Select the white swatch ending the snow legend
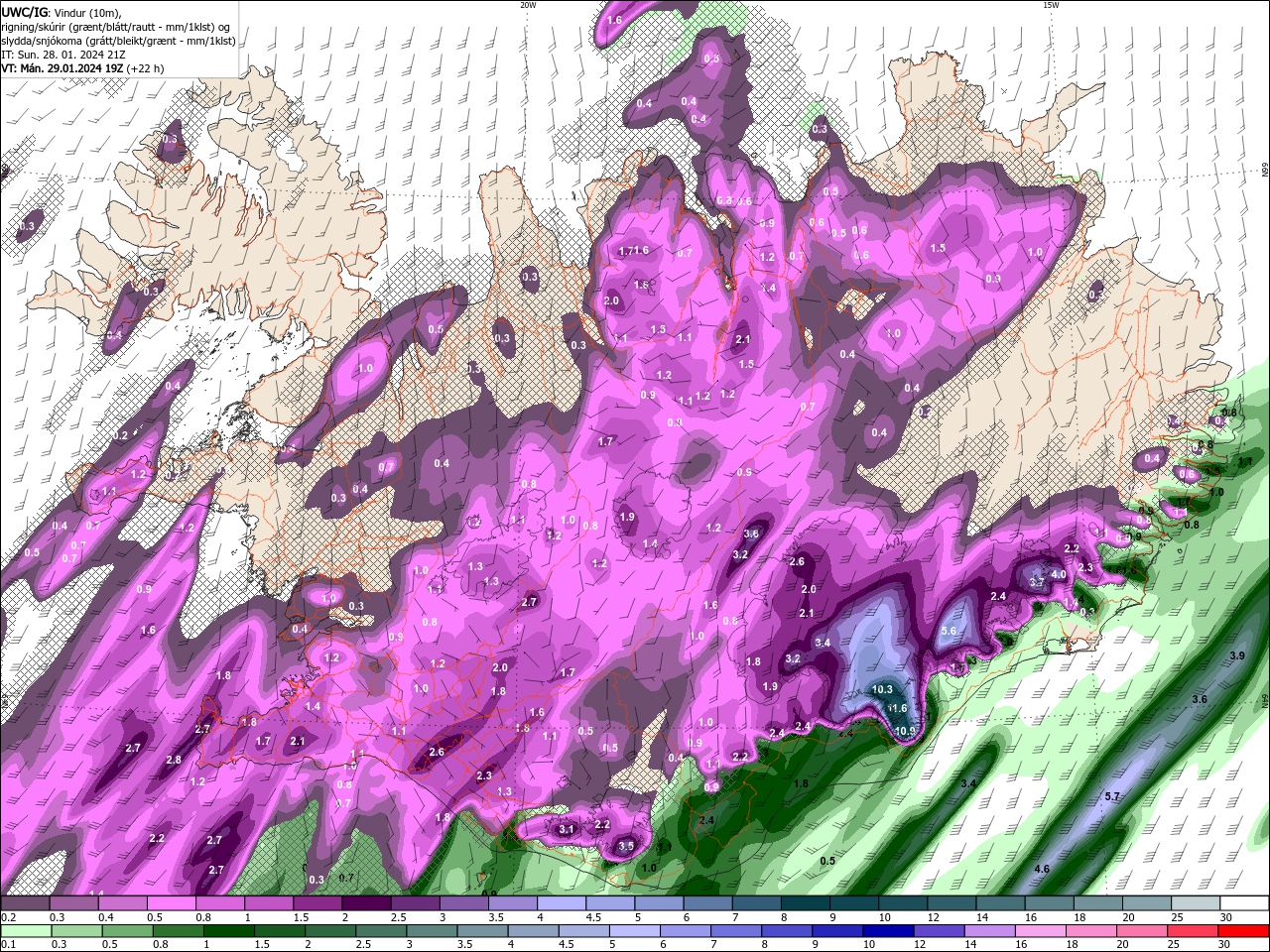Image resolution: width=1270 pixels, height=952 pixels. click(1244, 903)
